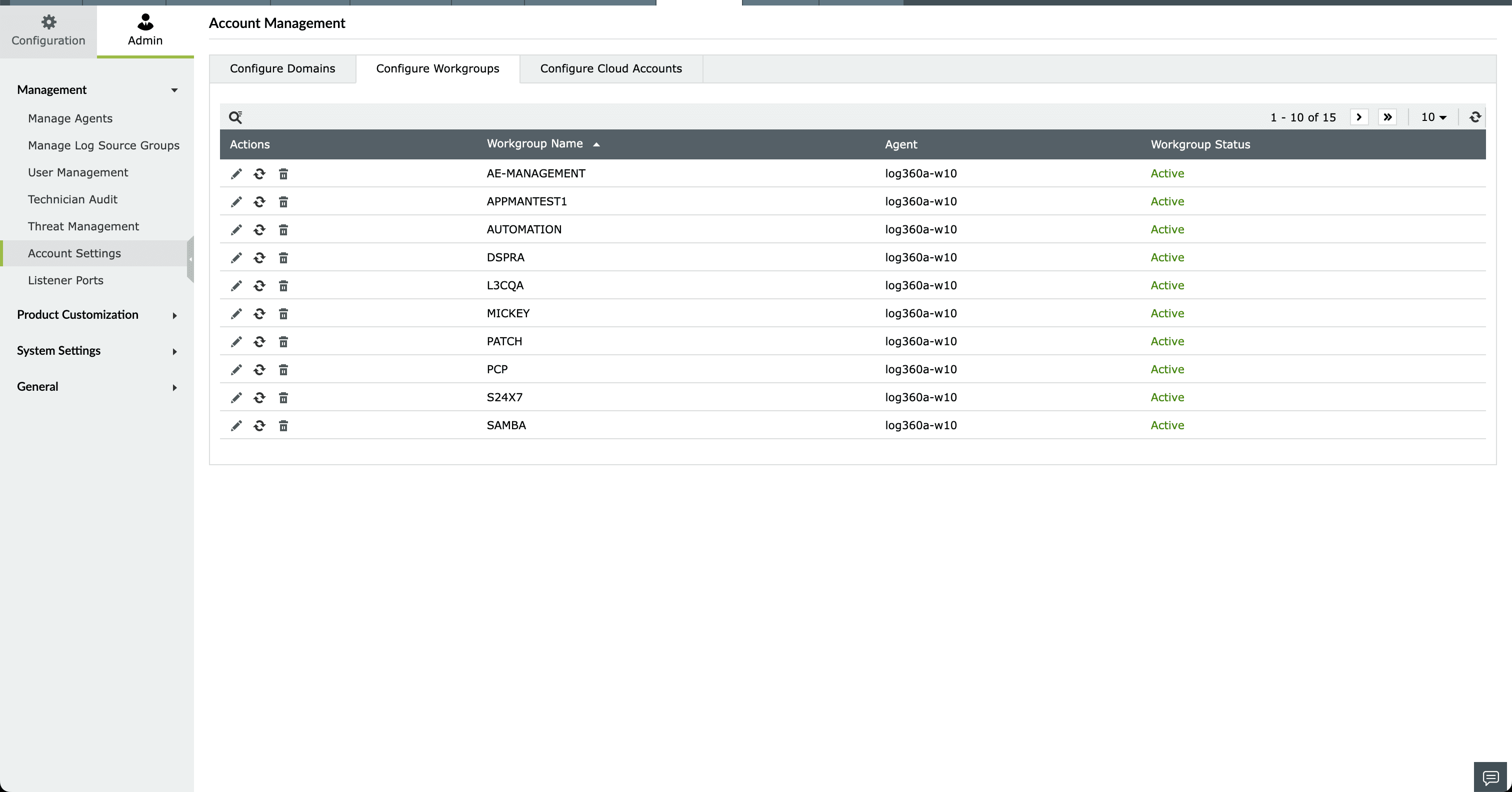Sync the SAMBA workgroup row
1512x792 pixels.
click(x=259, y=426)
